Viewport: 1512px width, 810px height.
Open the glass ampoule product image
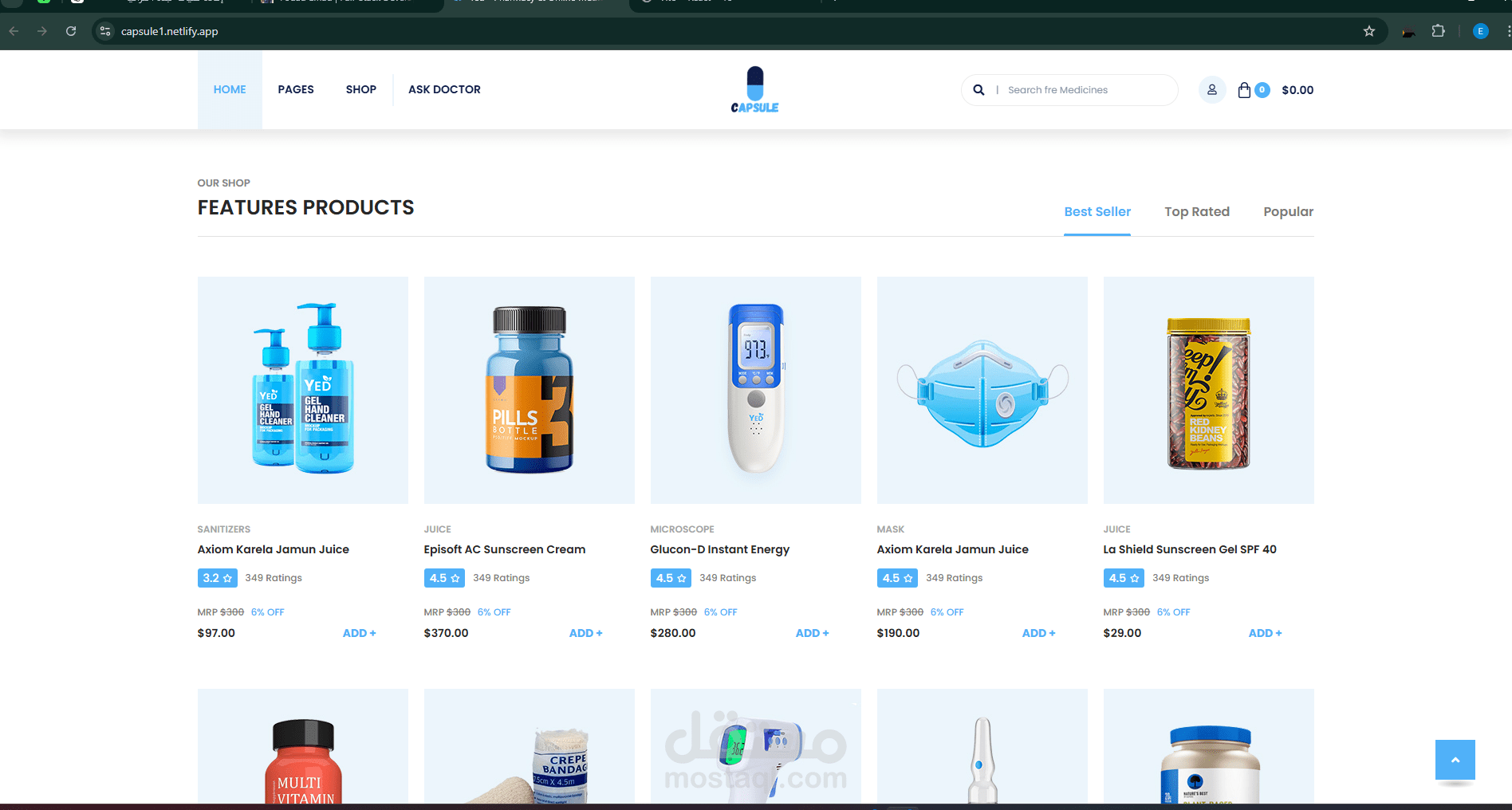[x=982, y=747]
